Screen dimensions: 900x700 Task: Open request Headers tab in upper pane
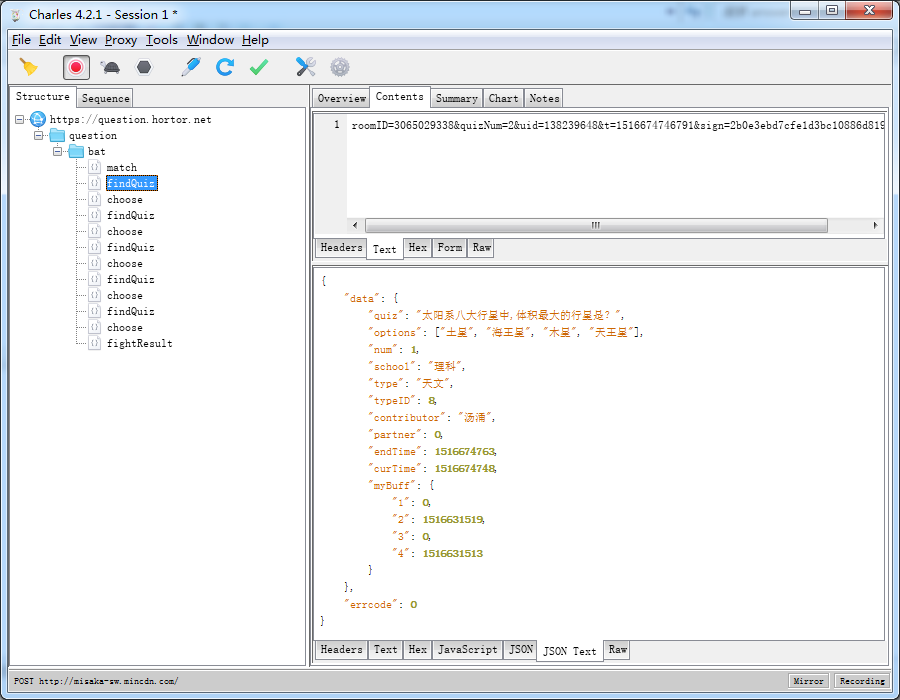click(x=341, y=247)
